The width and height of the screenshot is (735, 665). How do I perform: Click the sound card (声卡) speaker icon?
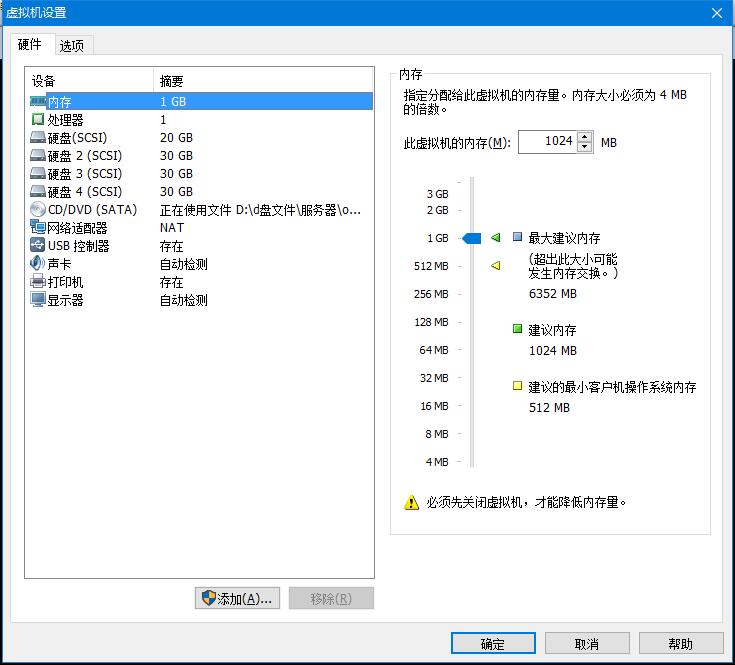click(38, 263)
